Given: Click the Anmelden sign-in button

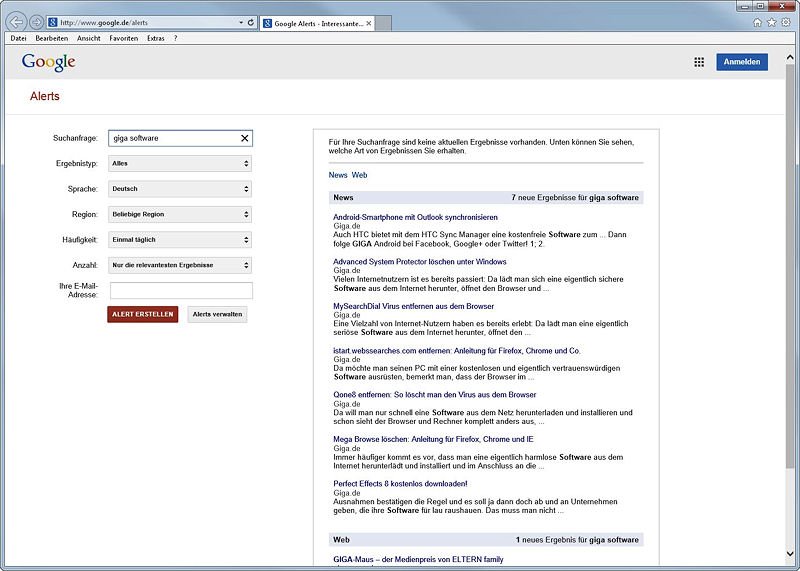Looking at the screenshot, I should 742,62.
